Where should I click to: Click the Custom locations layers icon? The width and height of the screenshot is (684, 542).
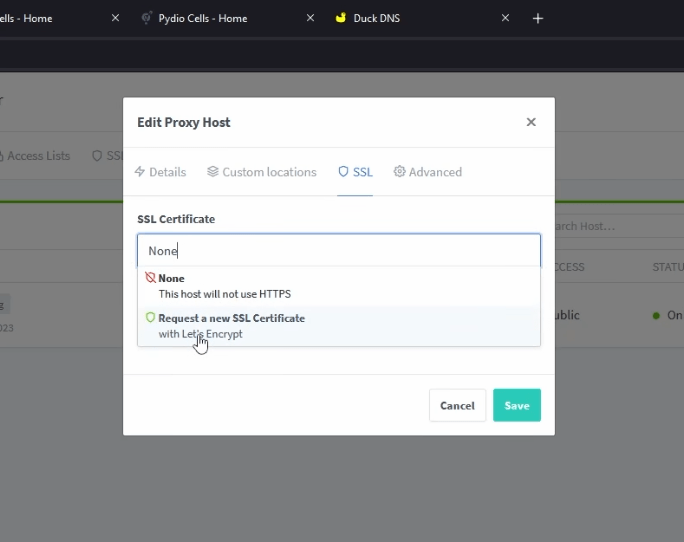pos(213,172)
